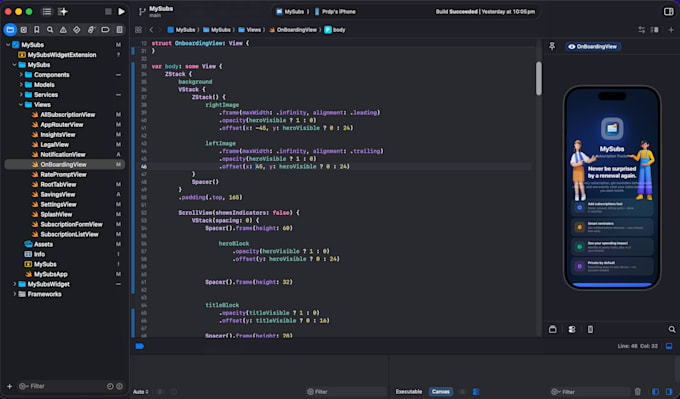Viewport: 680px width, 399px height.
Task: Open canvas device settings icon
Action: coord(590,330)
